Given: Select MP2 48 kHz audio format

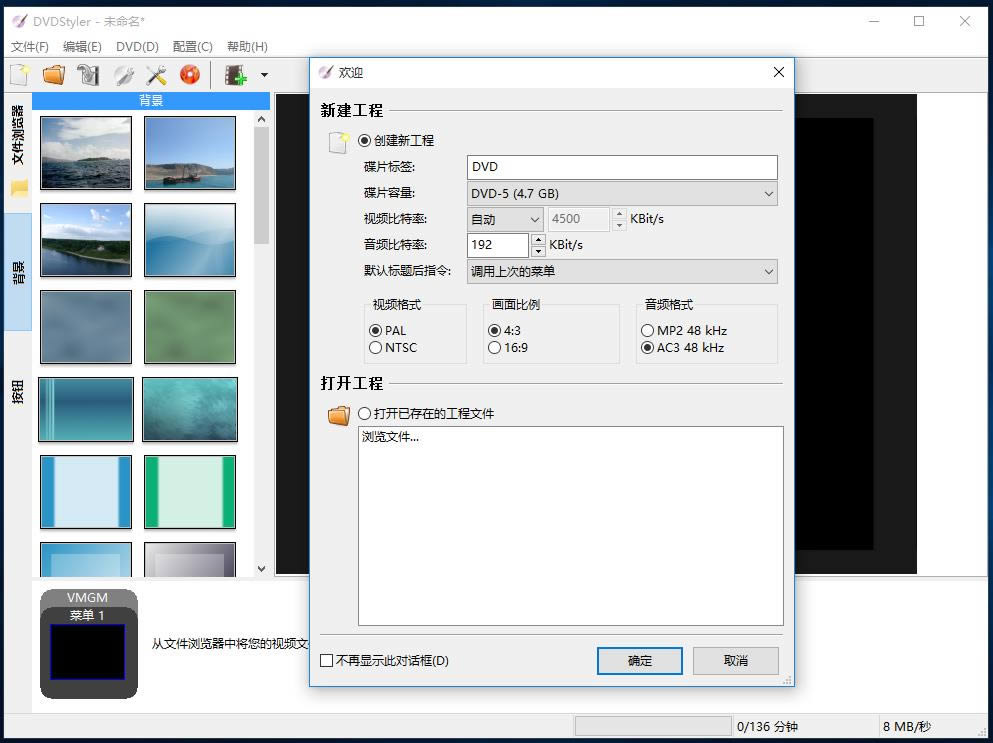Looking at the screenshot, I should coord(647,331).
